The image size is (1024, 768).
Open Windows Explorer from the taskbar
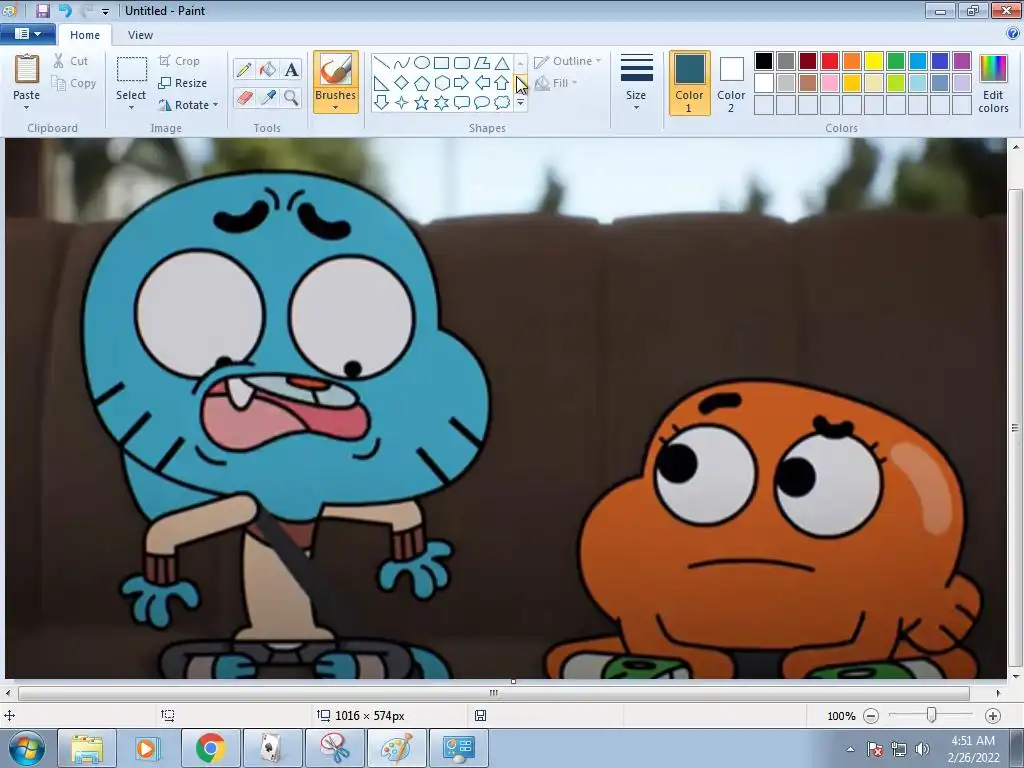point(87,748)
